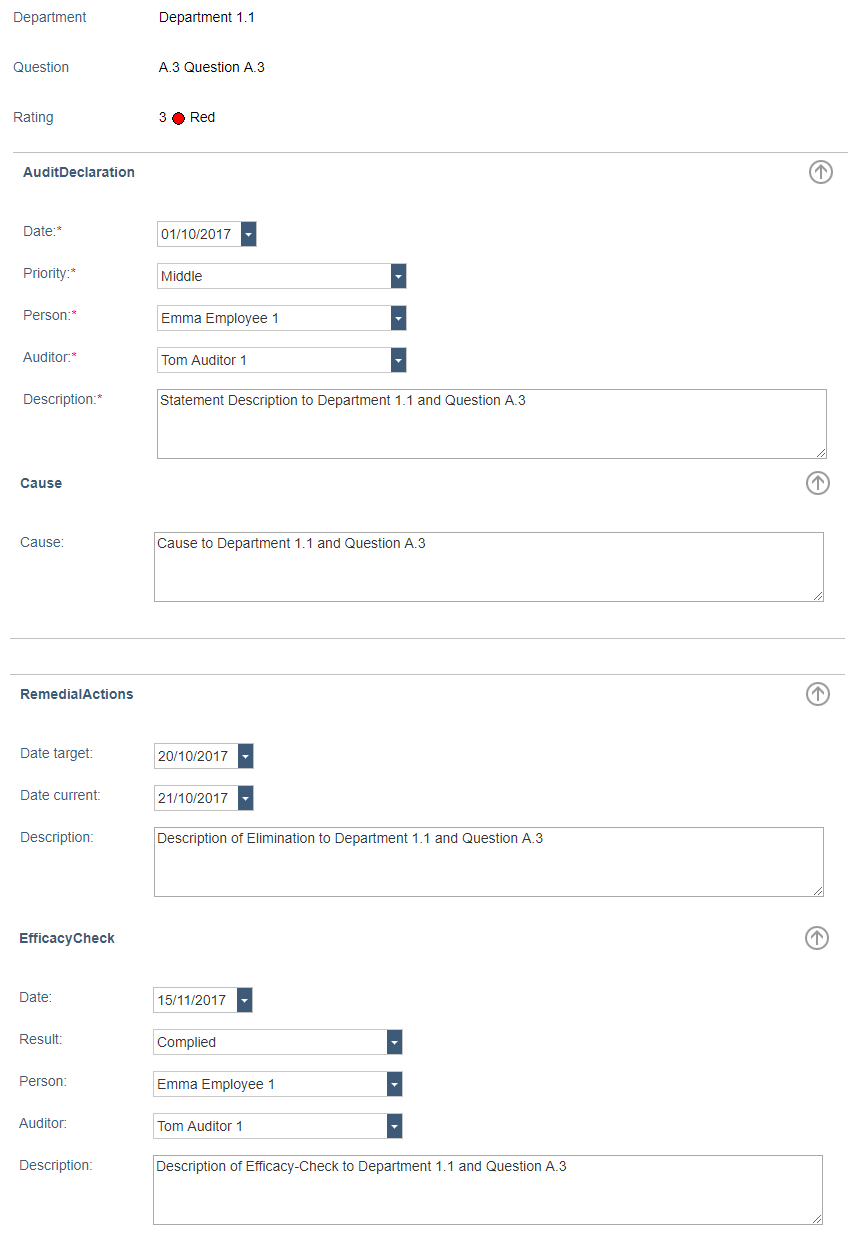Collapse the Cause section arrow icon

pos(817,483)
